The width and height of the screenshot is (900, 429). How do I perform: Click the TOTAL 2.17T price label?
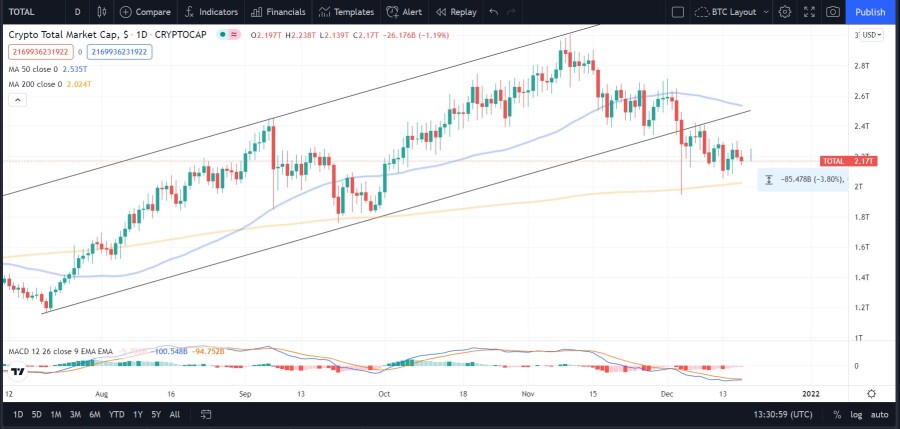[848, 161]
